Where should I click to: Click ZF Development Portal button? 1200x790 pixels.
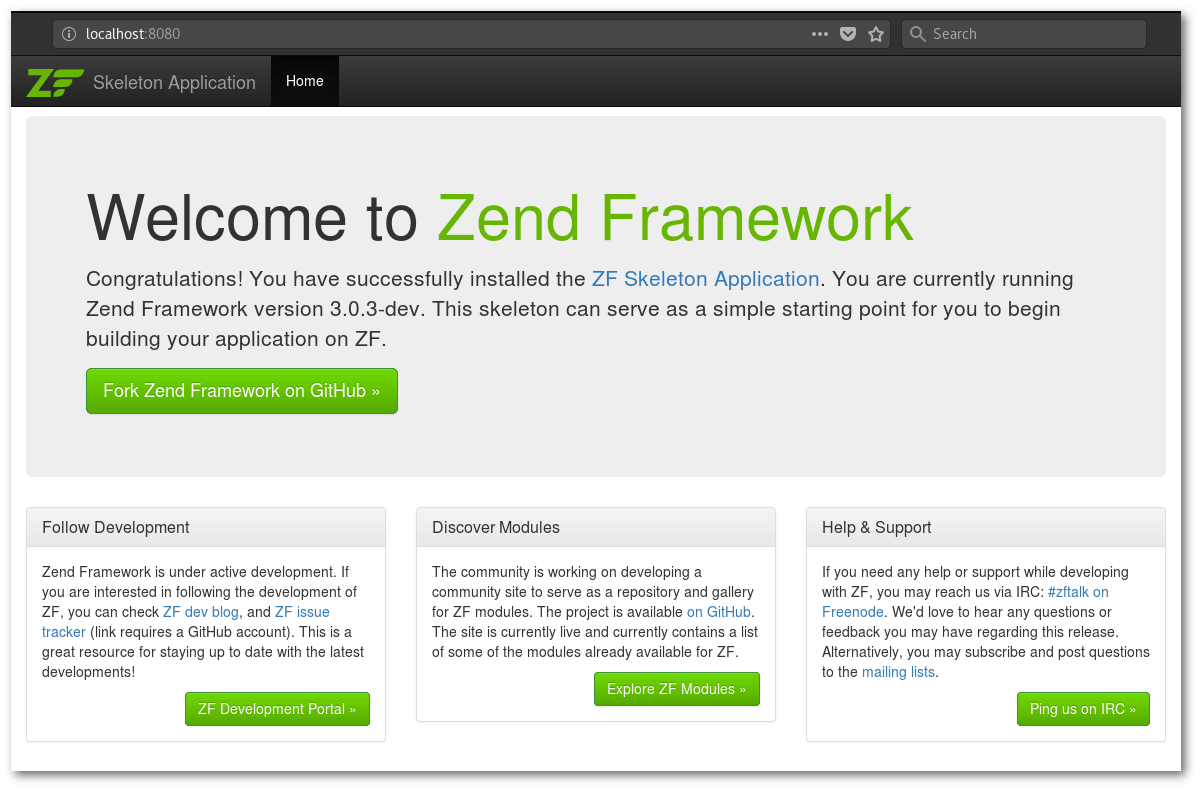point(277,709)
